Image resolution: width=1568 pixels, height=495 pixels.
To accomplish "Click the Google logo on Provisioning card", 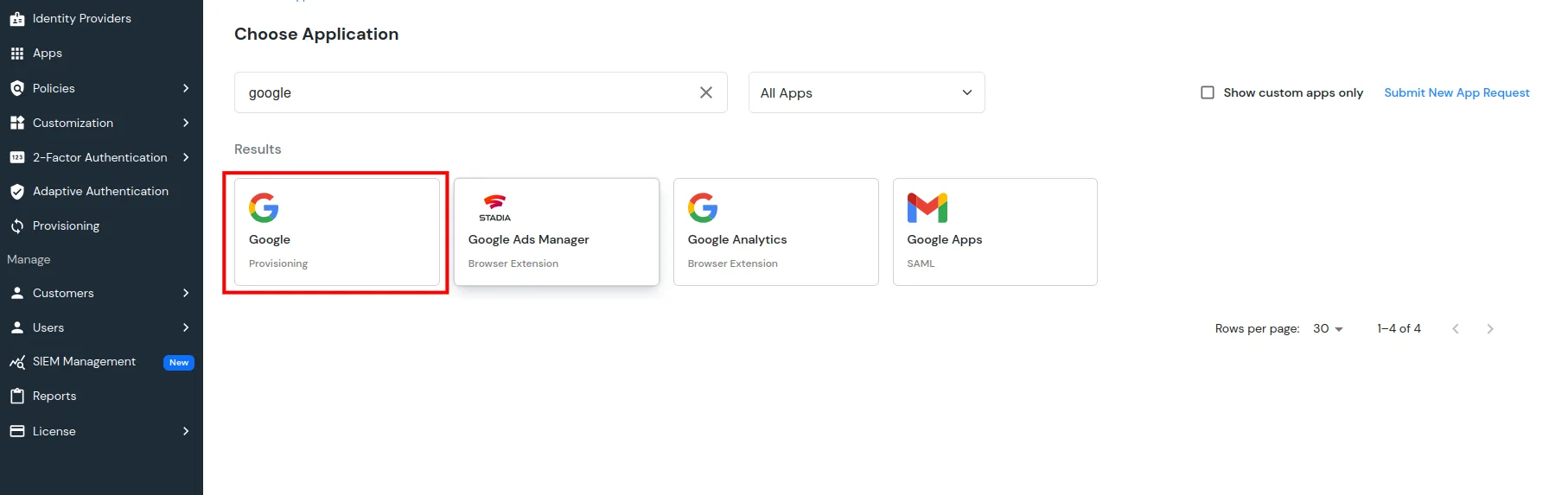I will click(x=264, y=207).
